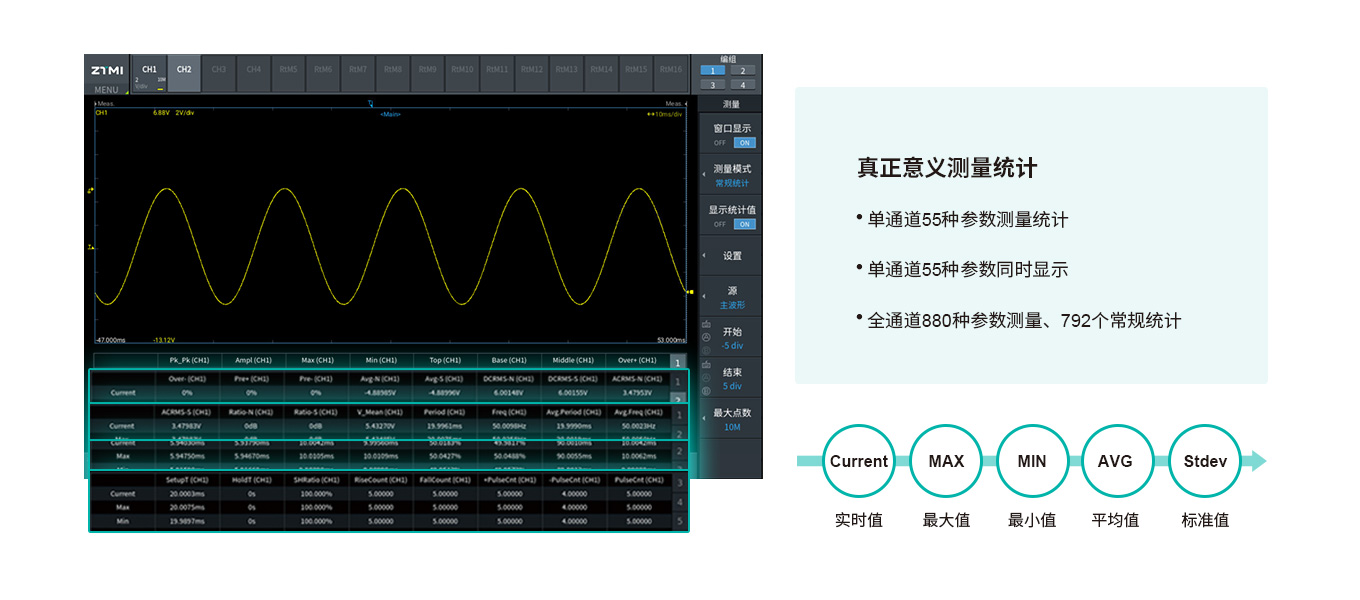Select group 1 under 编组
The width and height of the screenshot is (1360, 600).
coord(712,71)
